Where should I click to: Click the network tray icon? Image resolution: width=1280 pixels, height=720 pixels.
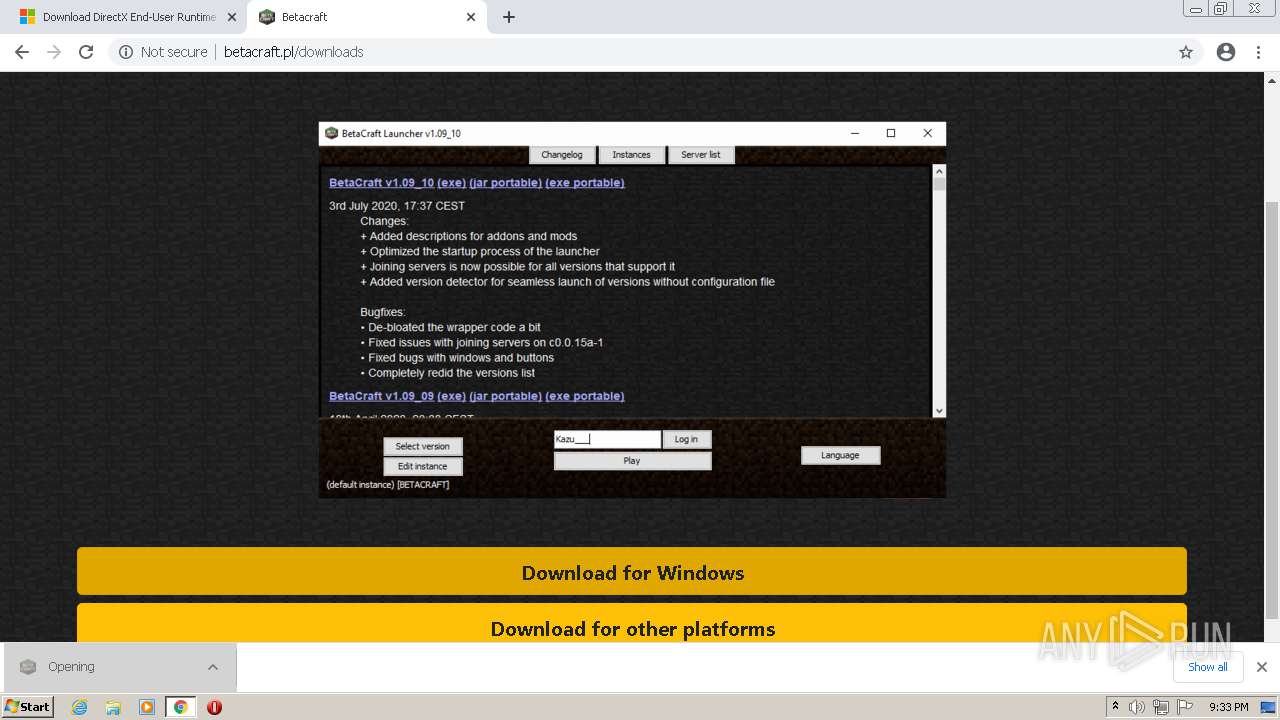tap(1161, 707)
